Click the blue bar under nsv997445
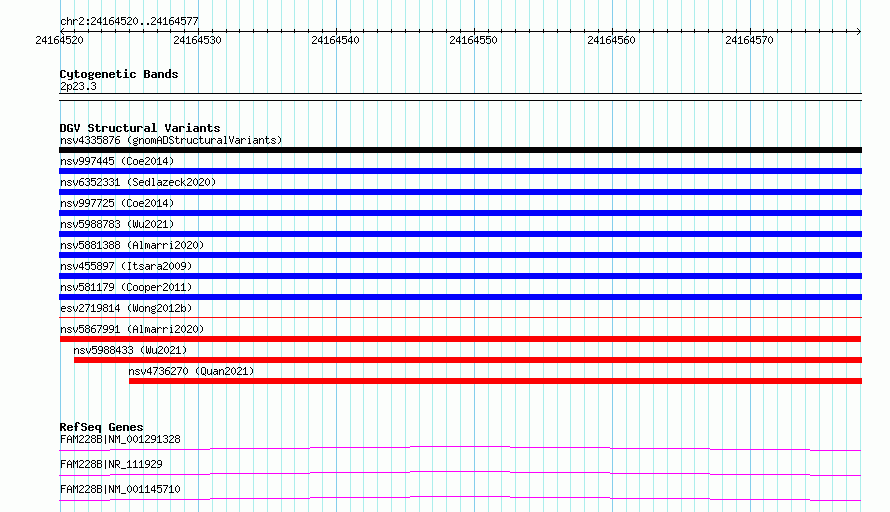890x512 pixels. 460,171
